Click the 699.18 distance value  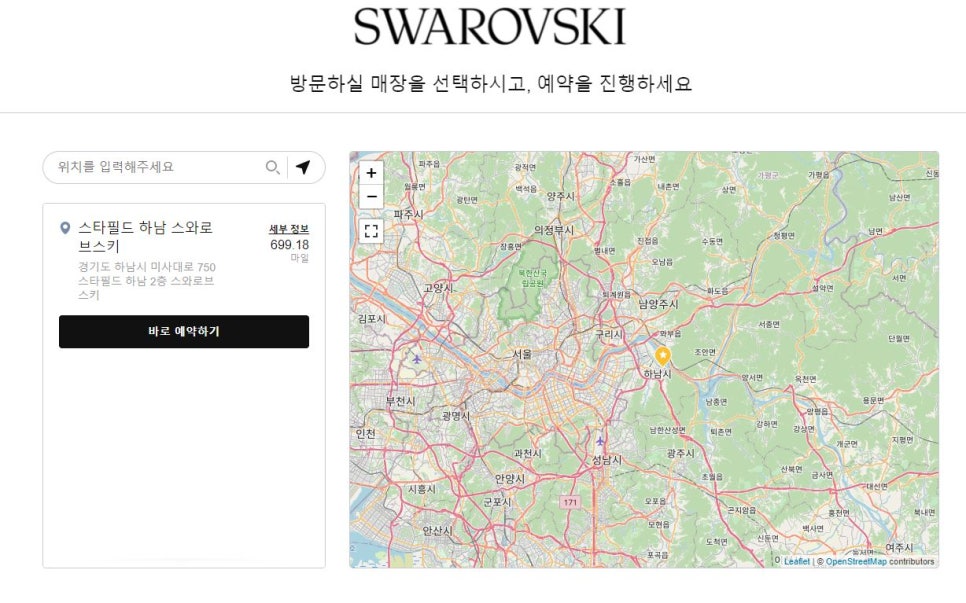click(x=290, y=245)
